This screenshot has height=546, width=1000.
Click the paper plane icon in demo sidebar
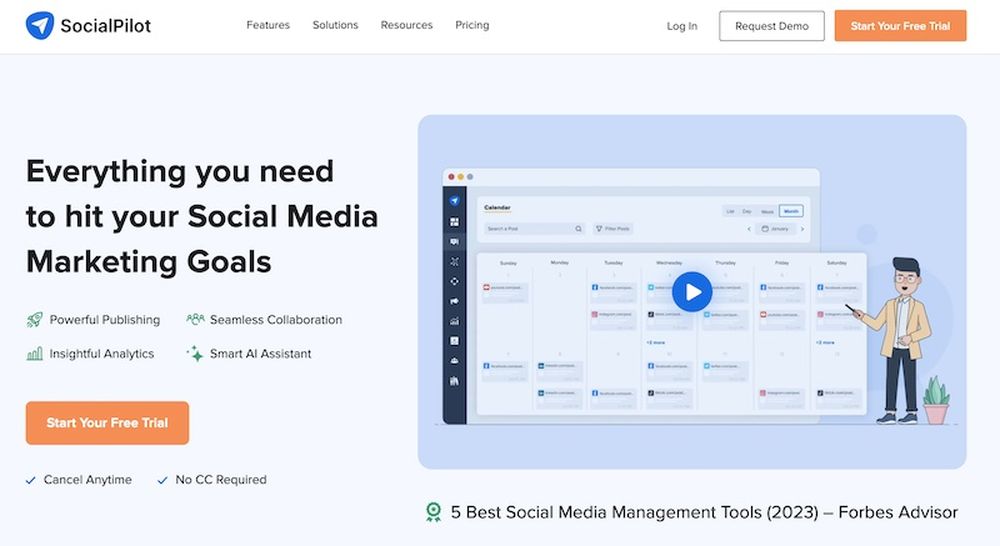point(454,200)
